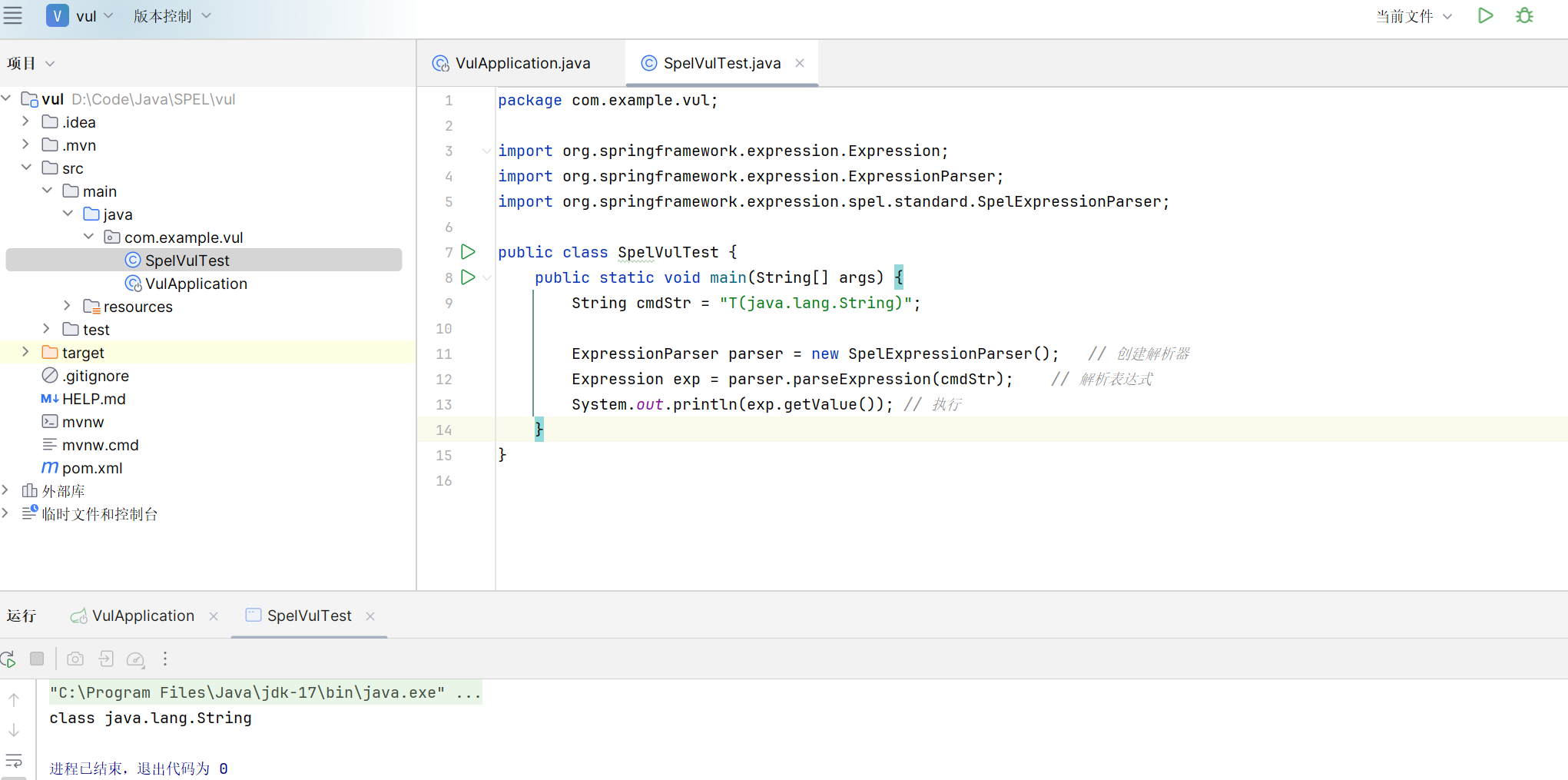Toggle soft-wrap in console
Viewport: 1568px width, 780px height.
point(14,761)
